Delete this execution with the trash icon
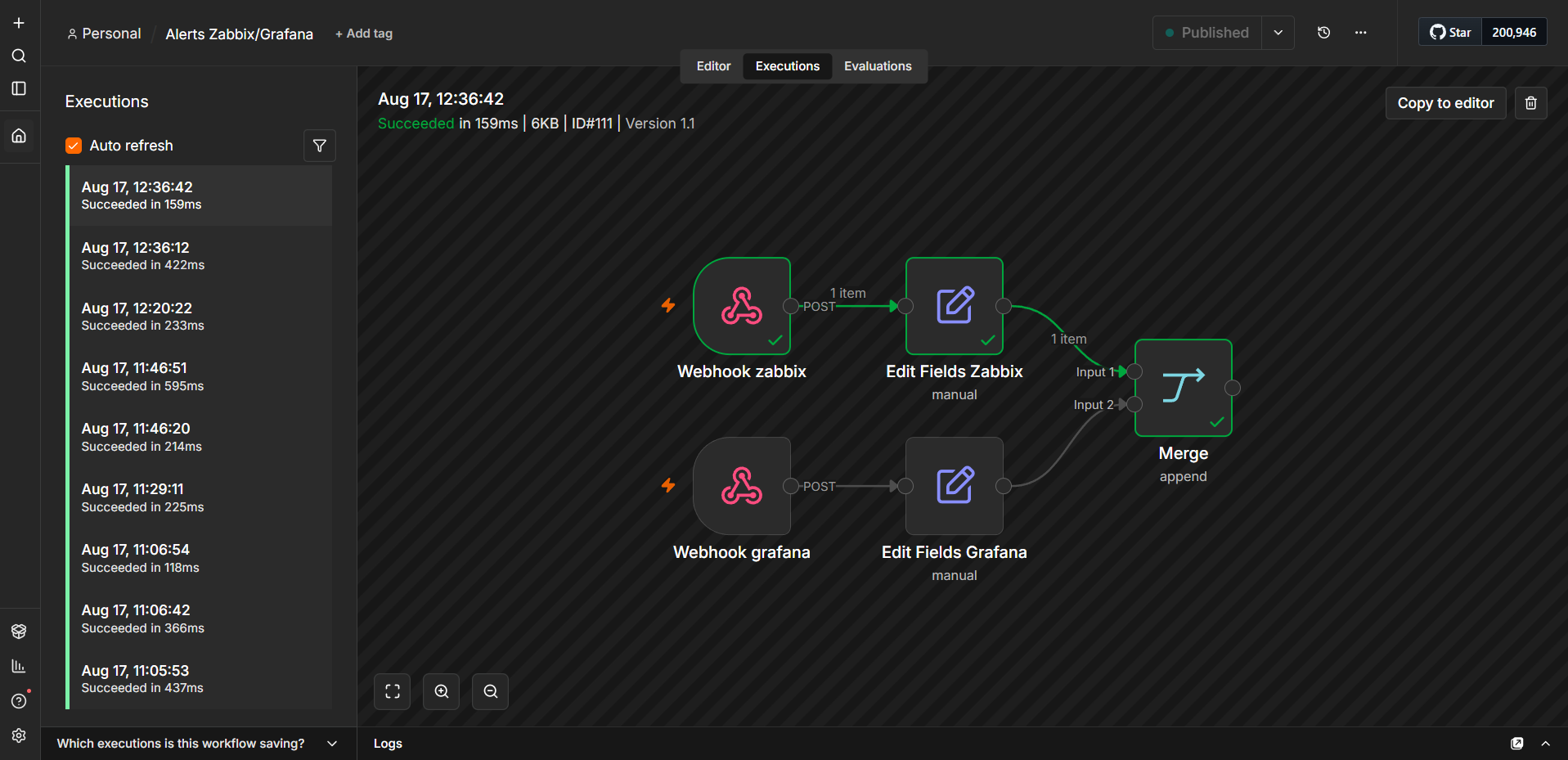Screen dimensions: 1568x760 coord(1530,103)
